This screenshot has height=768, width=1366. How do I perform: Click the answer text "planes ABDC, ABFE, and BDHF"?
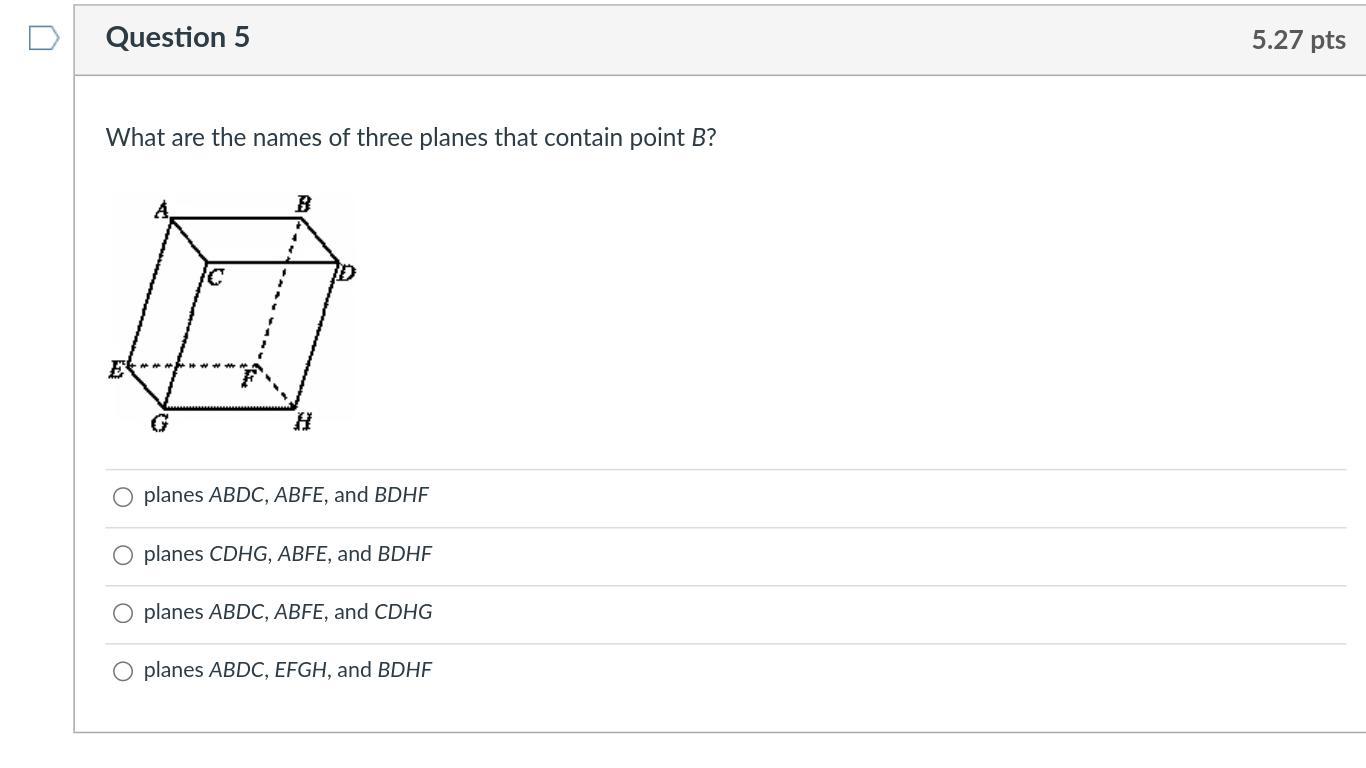click(x=286, y=495)
